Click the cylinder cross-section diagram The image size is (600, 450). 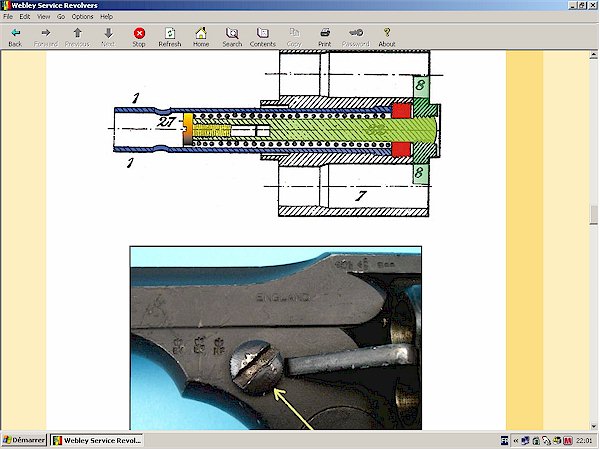tap(276, 134)
